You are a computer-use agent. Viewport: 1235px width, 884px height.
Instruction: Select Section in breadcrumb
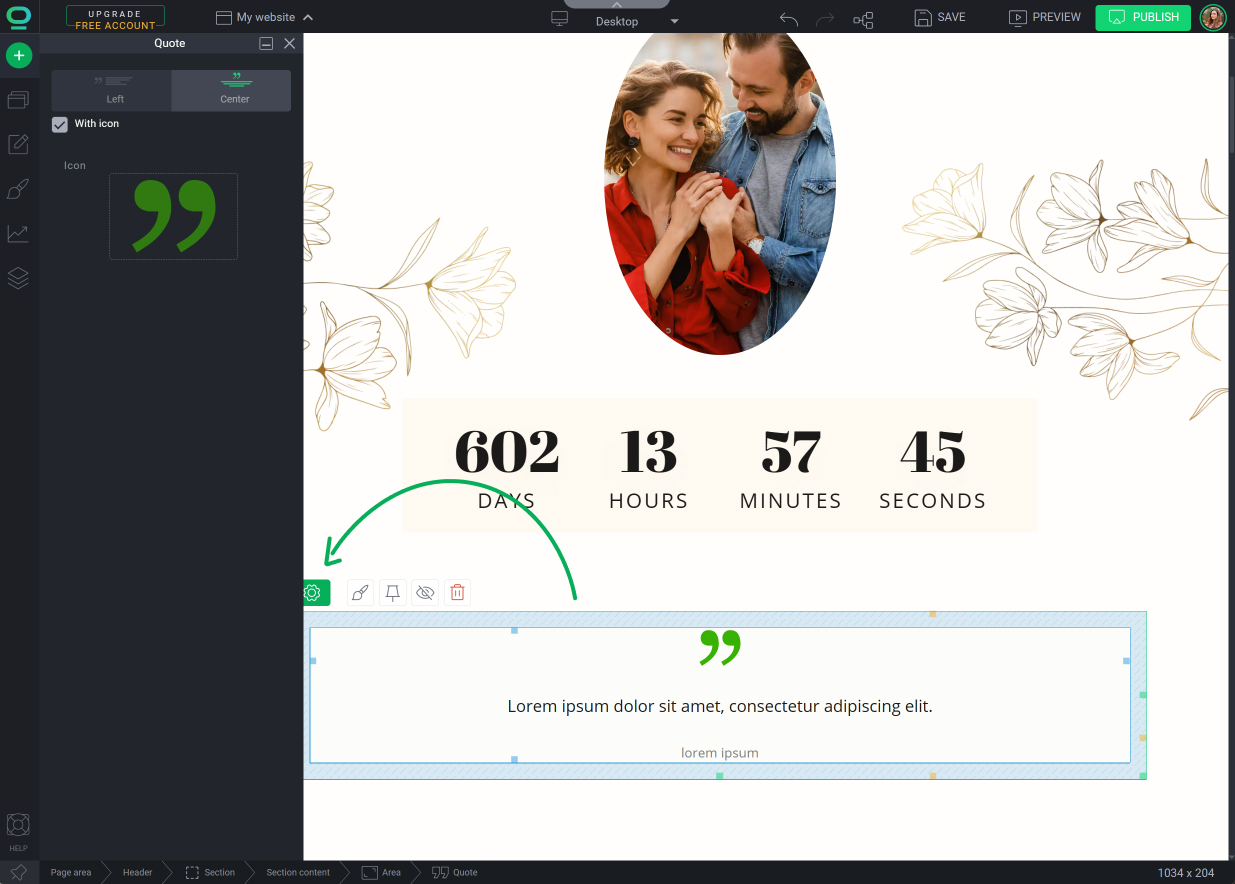click(x=211, y=873)
